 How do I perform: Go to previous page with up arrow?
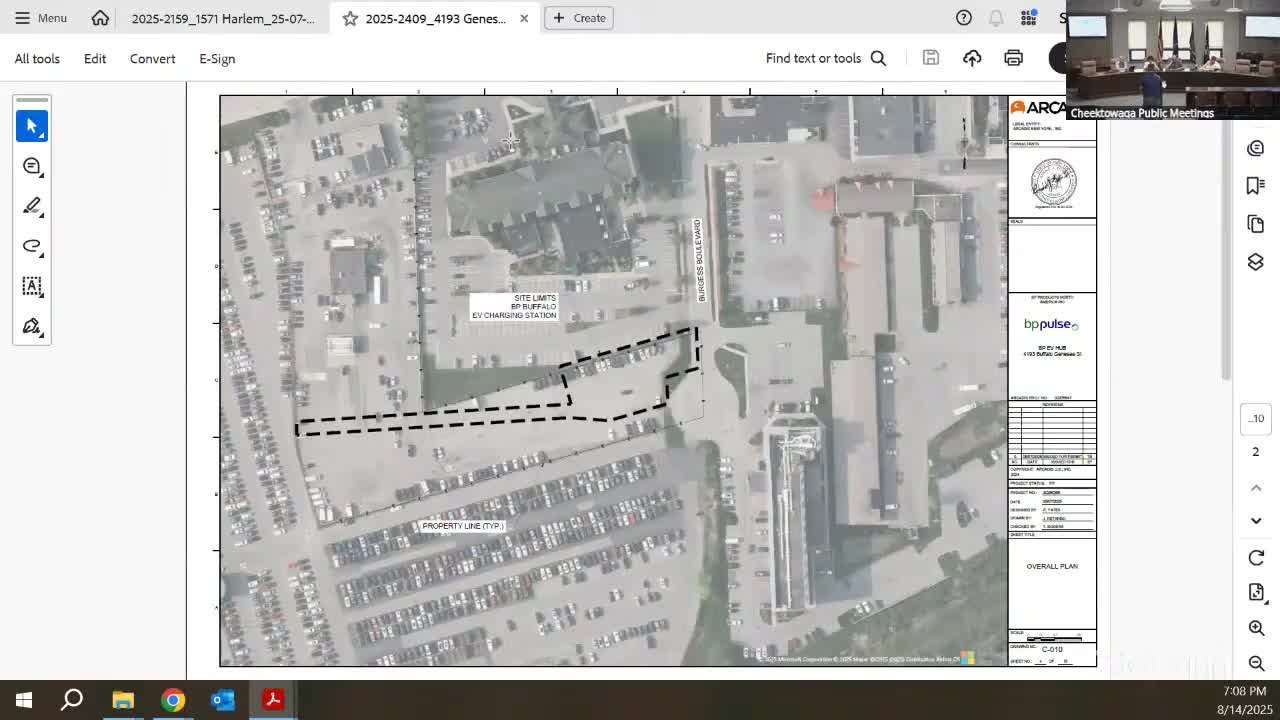pyautogui.click(x=1256, y=488)
